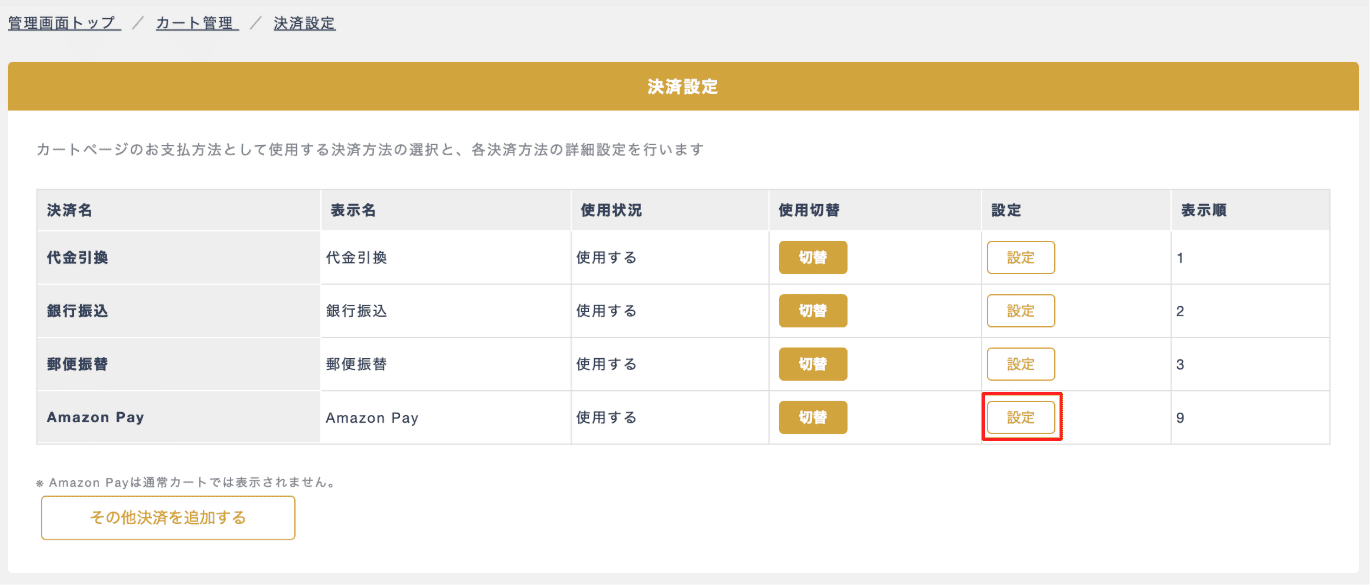Open 設定 for 銀行振込 payment

pos(1020,311)
